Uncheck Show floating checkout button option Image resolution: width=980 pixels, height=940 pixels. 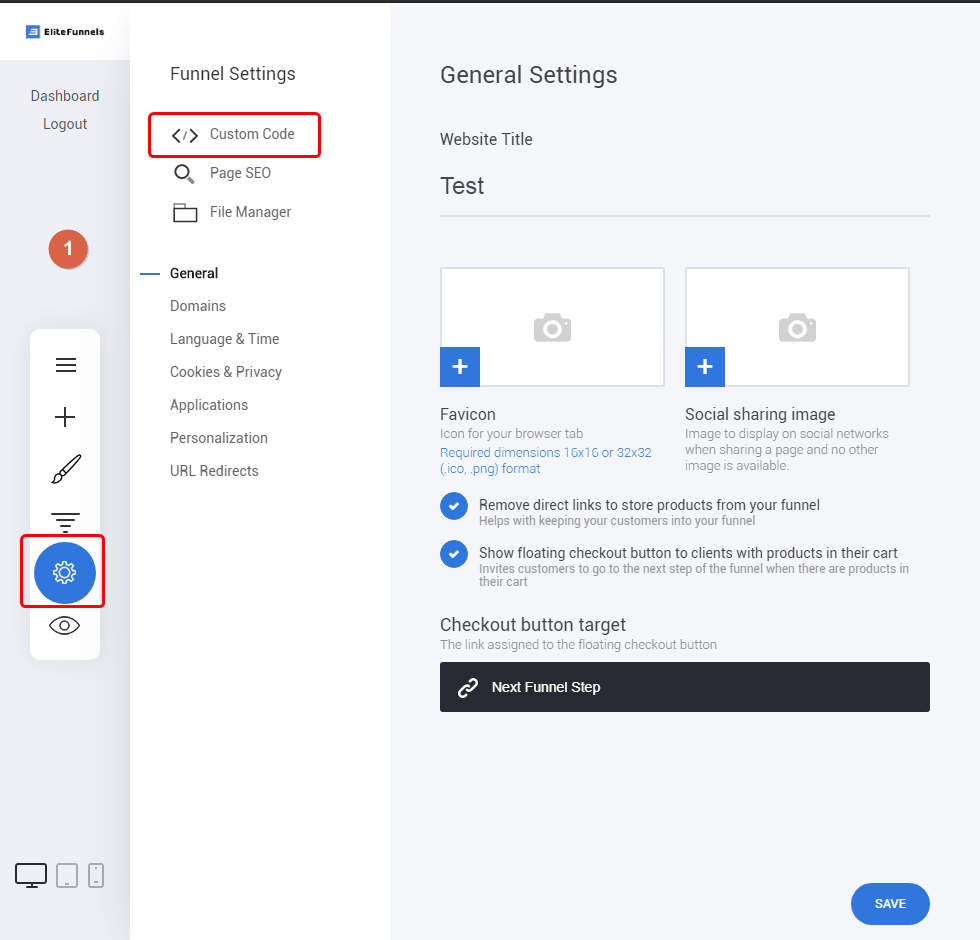(454, 554)
